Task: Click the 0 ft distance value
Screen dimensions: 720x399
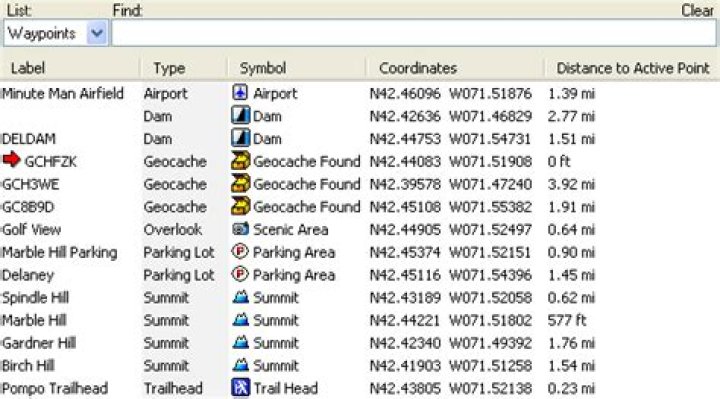Action: pos(559,162)
